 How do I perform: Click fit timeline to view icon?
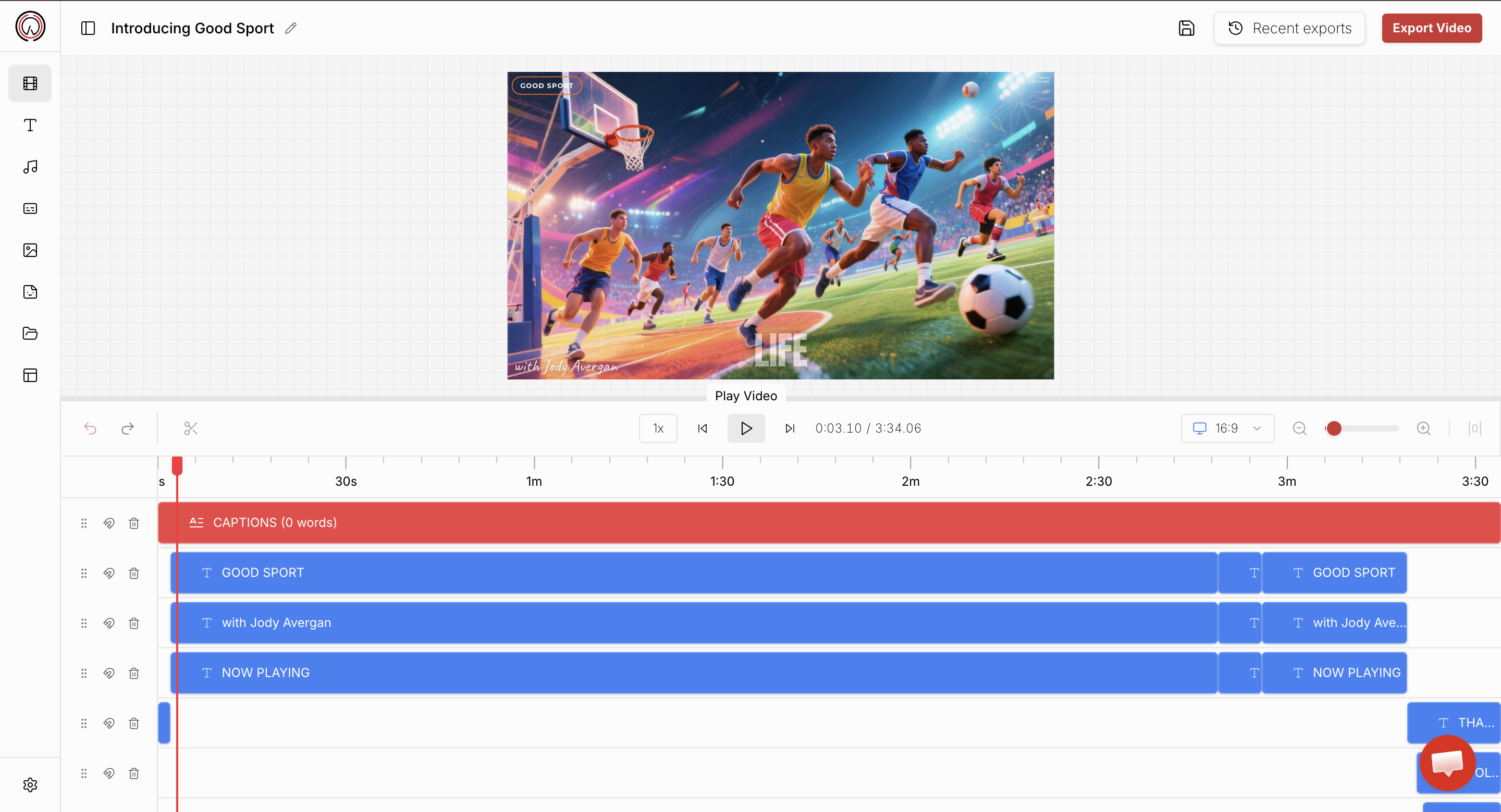click(1474, 429)
